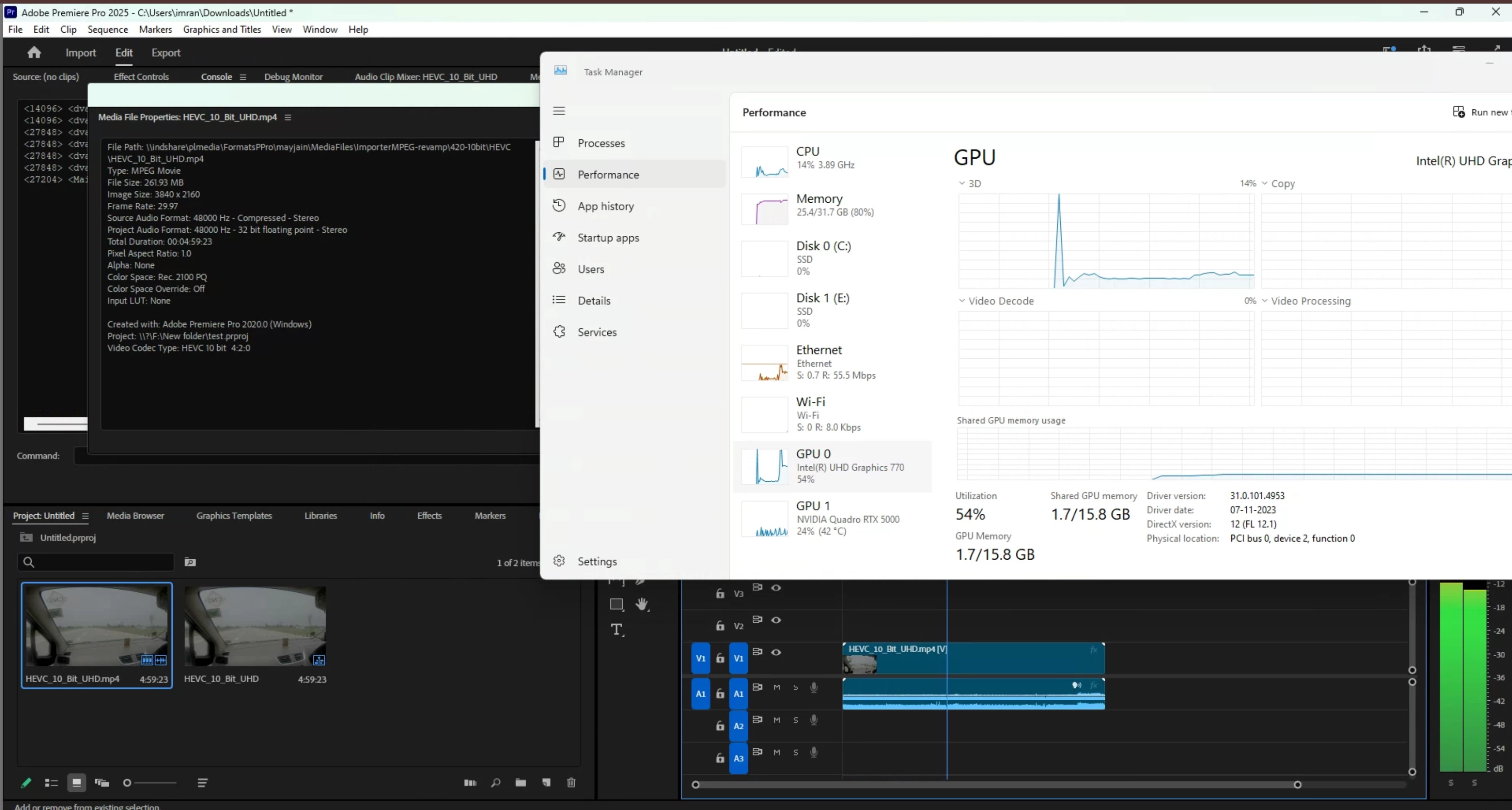This screenshot has width=1512, height=810.
Task: Click the trash Clear icon in project panel
Action: [571, 782]
